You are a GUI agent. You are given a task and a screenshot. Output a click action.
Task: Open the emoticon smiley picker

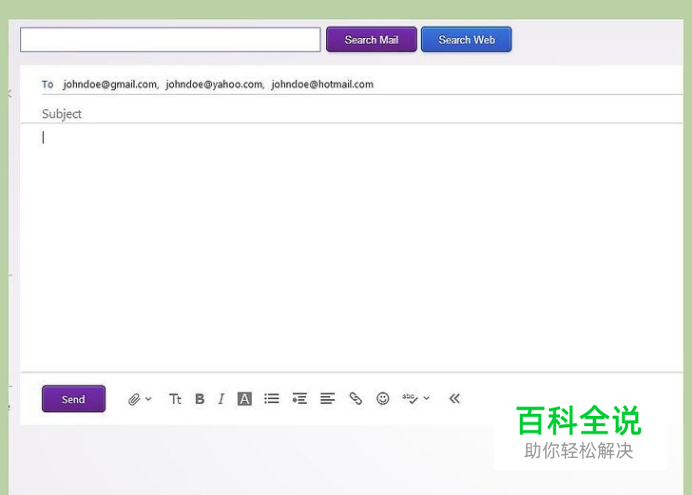point(383,399)
